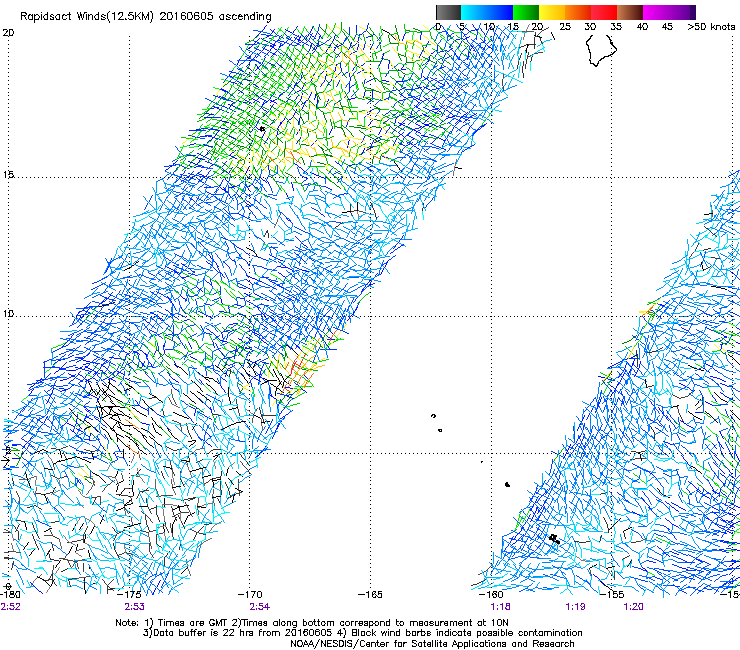
Task: Pick the brown 35–40 knots color bar segment
Action: pyautogui.click(x=630, y=12)
